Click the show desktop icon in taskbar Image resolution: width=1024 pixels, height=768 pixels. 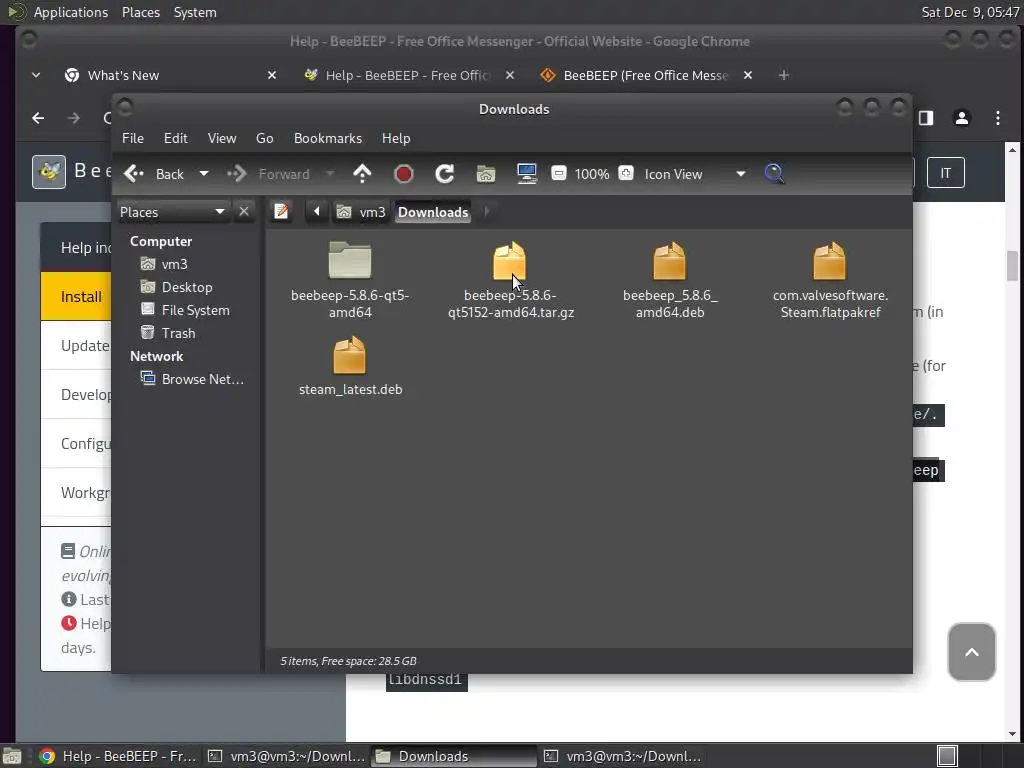click(x=12, y=757)
